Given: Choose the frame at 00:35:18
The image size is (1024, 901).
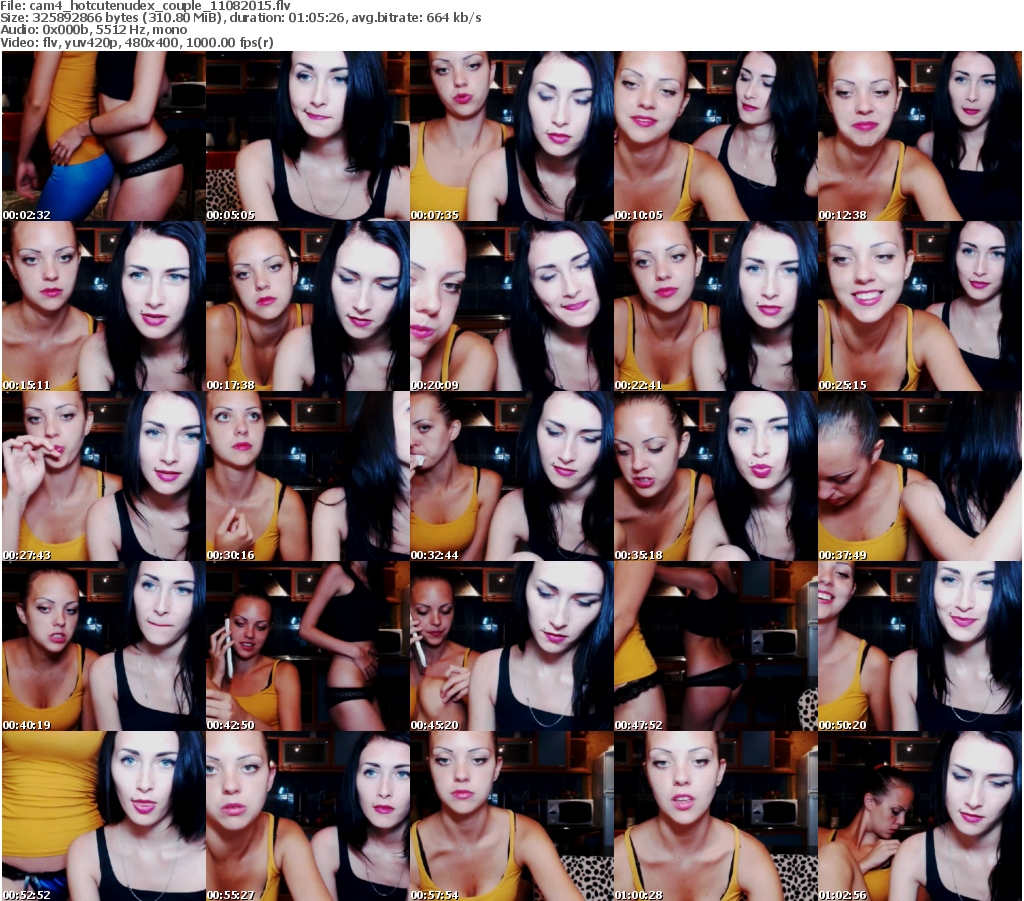Looking at the screenshot, I should tap(716, 476).
